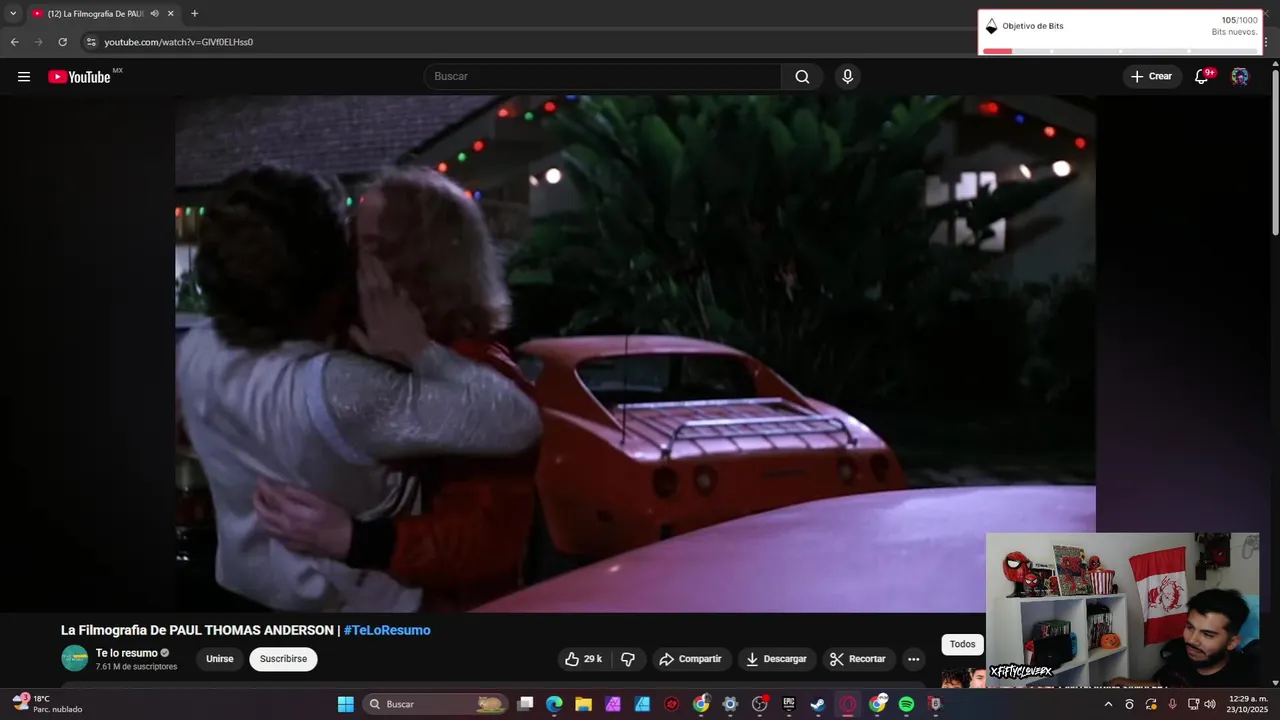Open Te lo resumo channel avatar
Viewport: 1280px width, 720px height.
[x=75, y=658]
